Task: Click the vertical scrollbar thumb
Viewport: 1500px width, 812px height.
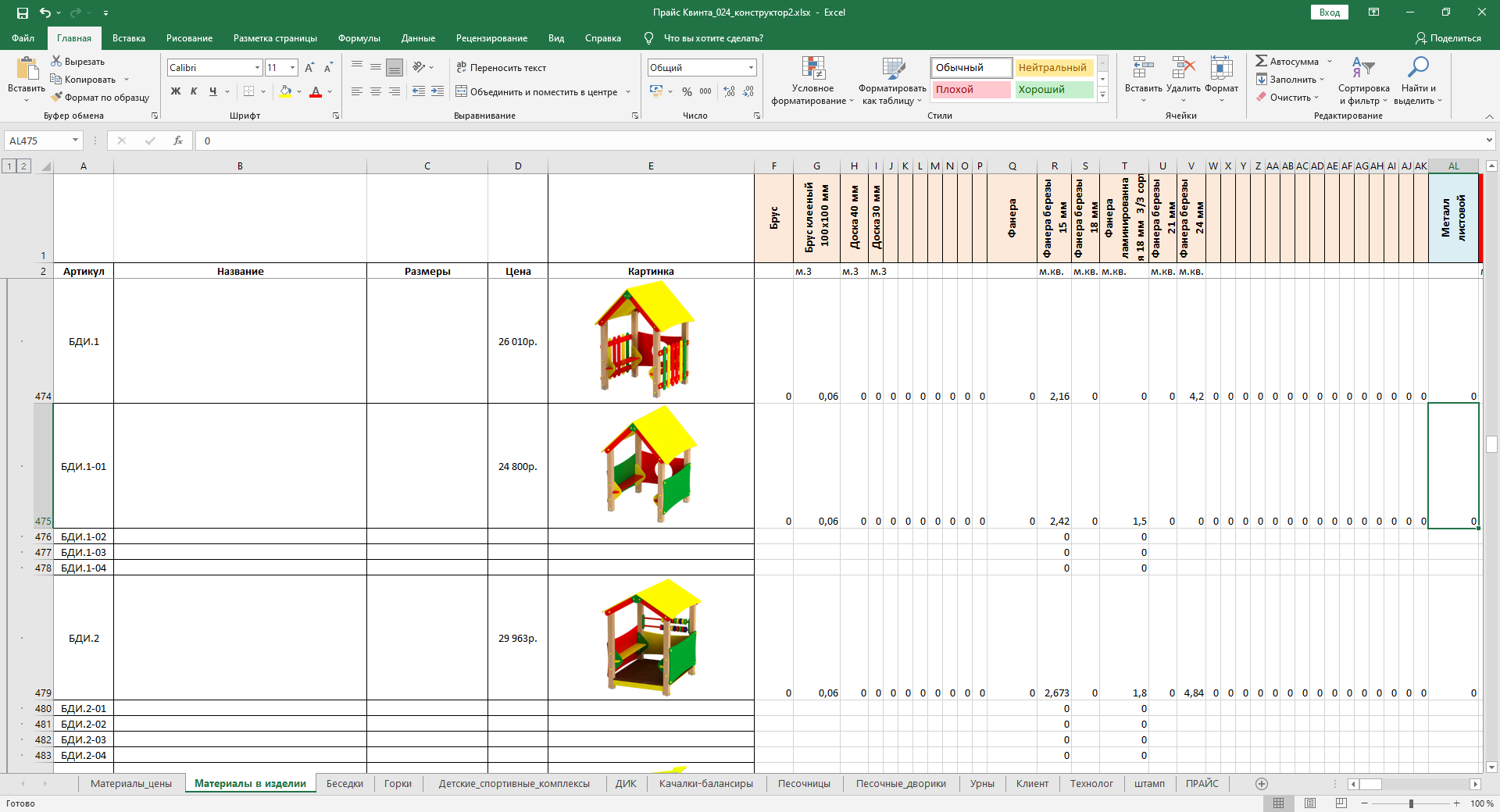Action: [1491, 443]
